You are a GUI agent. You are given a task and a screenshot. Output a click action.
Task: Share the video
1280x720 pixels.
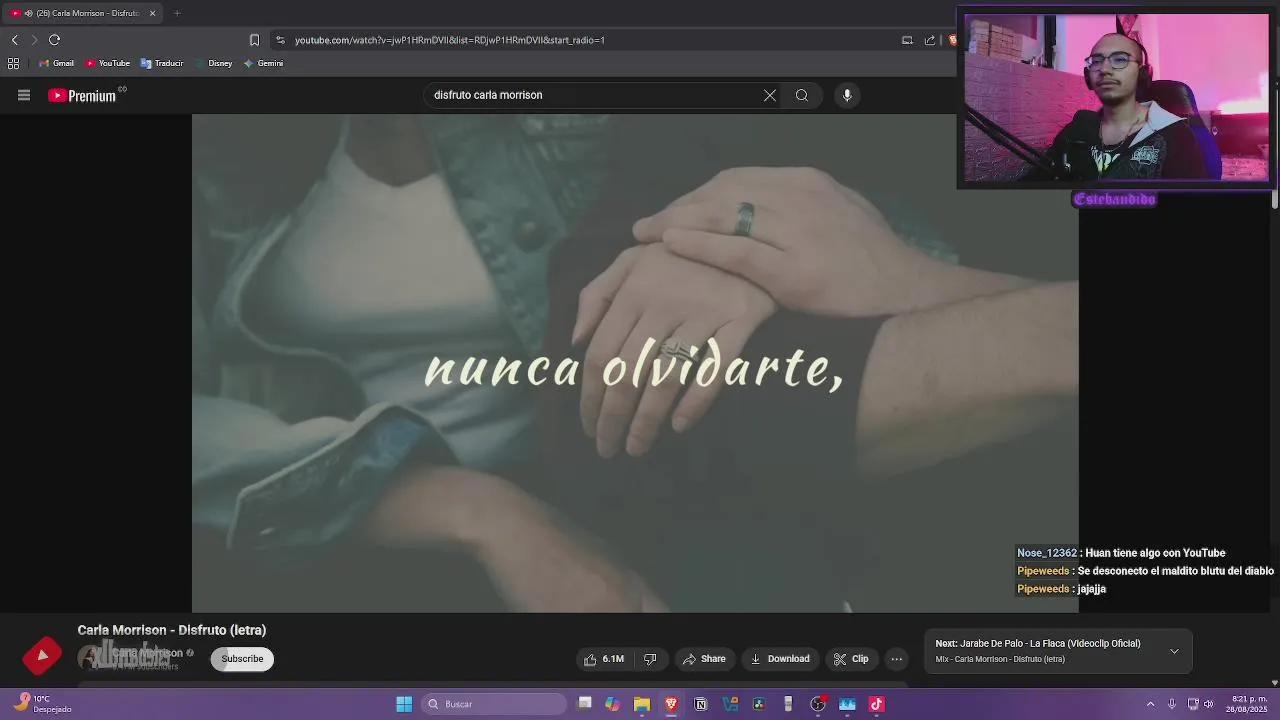coord(704,659)
